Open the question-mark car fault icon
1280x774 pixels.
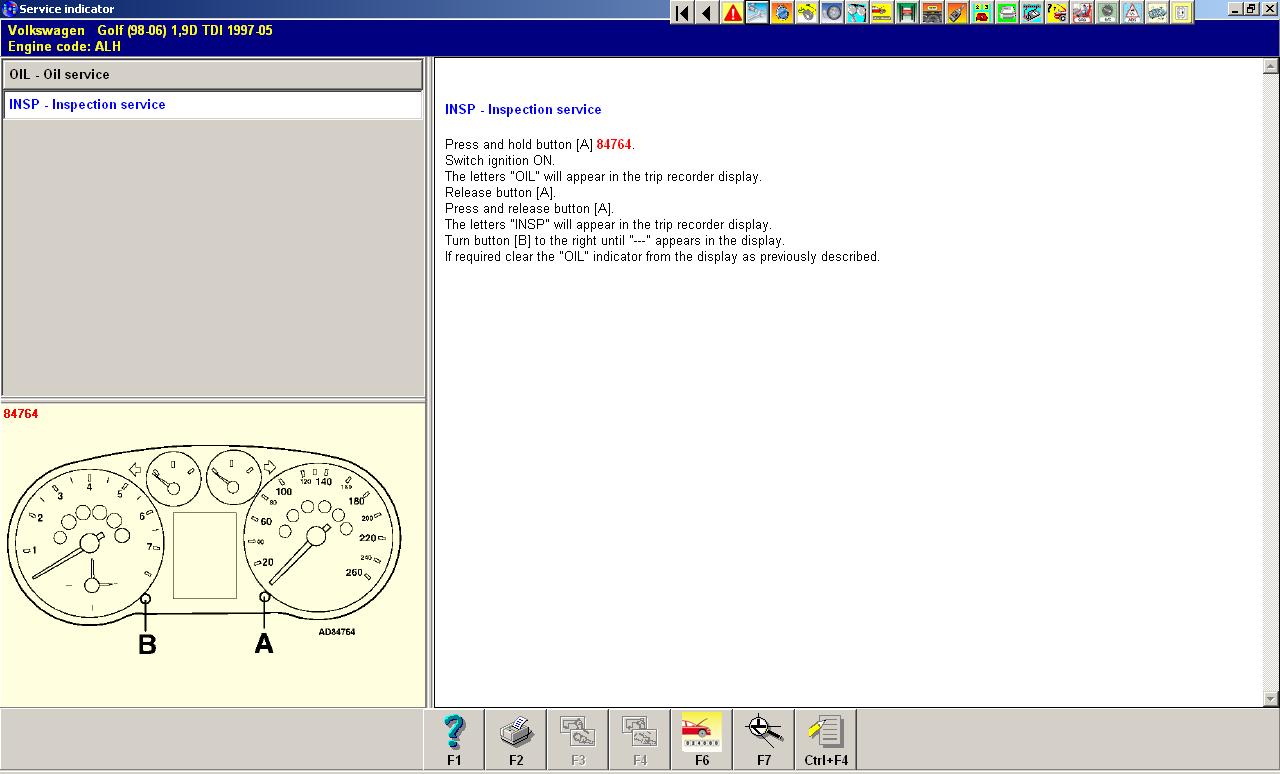click(1057, 13)
